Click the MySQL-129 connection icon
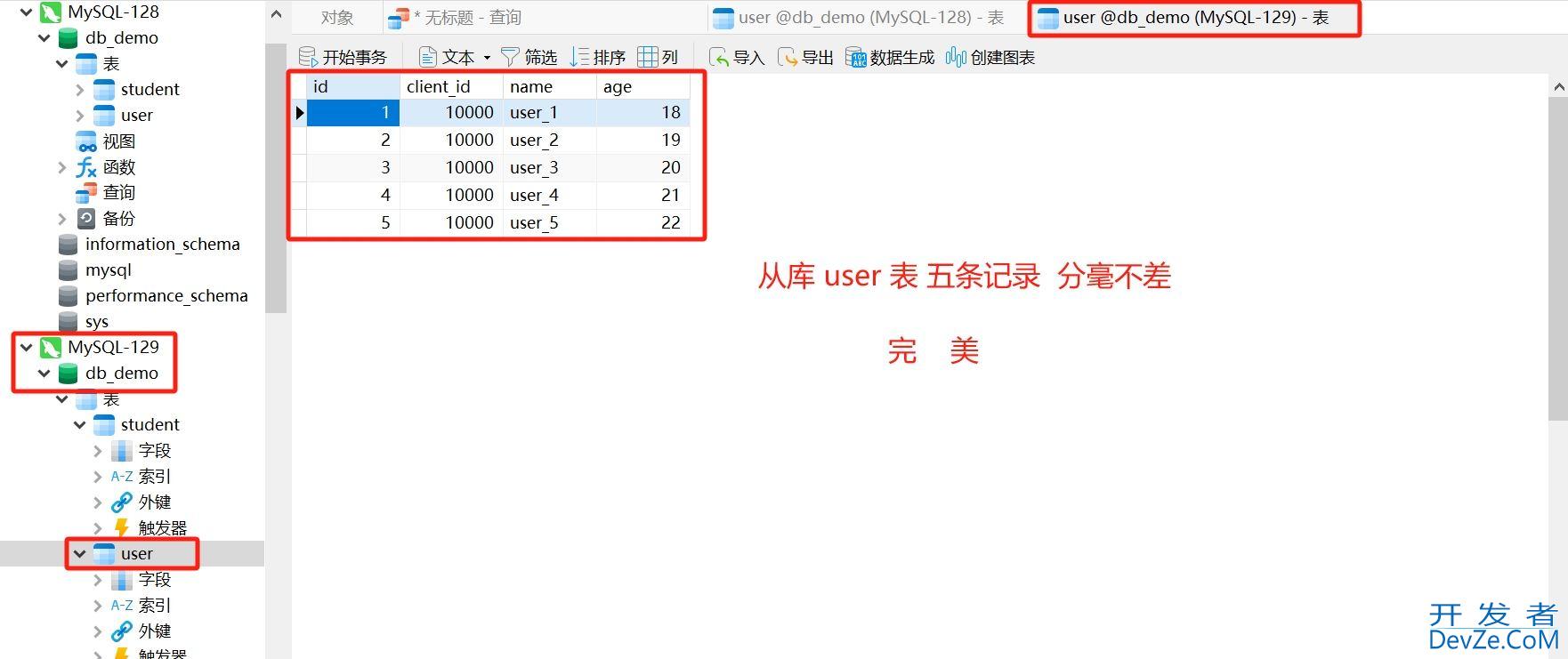Viewport: 1568px width, 659px height. [x=51, y=347]
